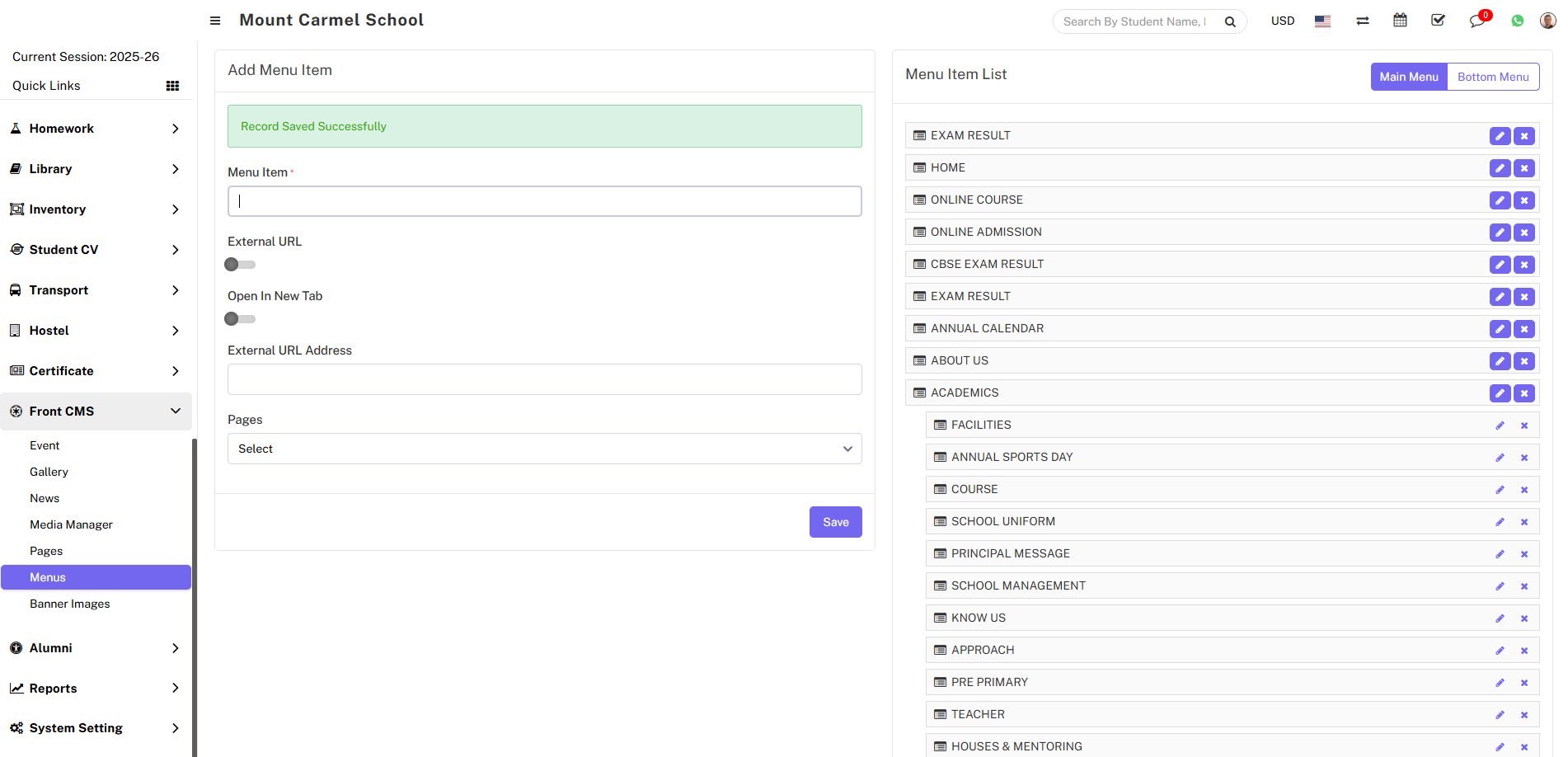The width and height of the screenshot is (1568, 757).
Task: Open the task checklist icon in header
Action: point(1438,21)
